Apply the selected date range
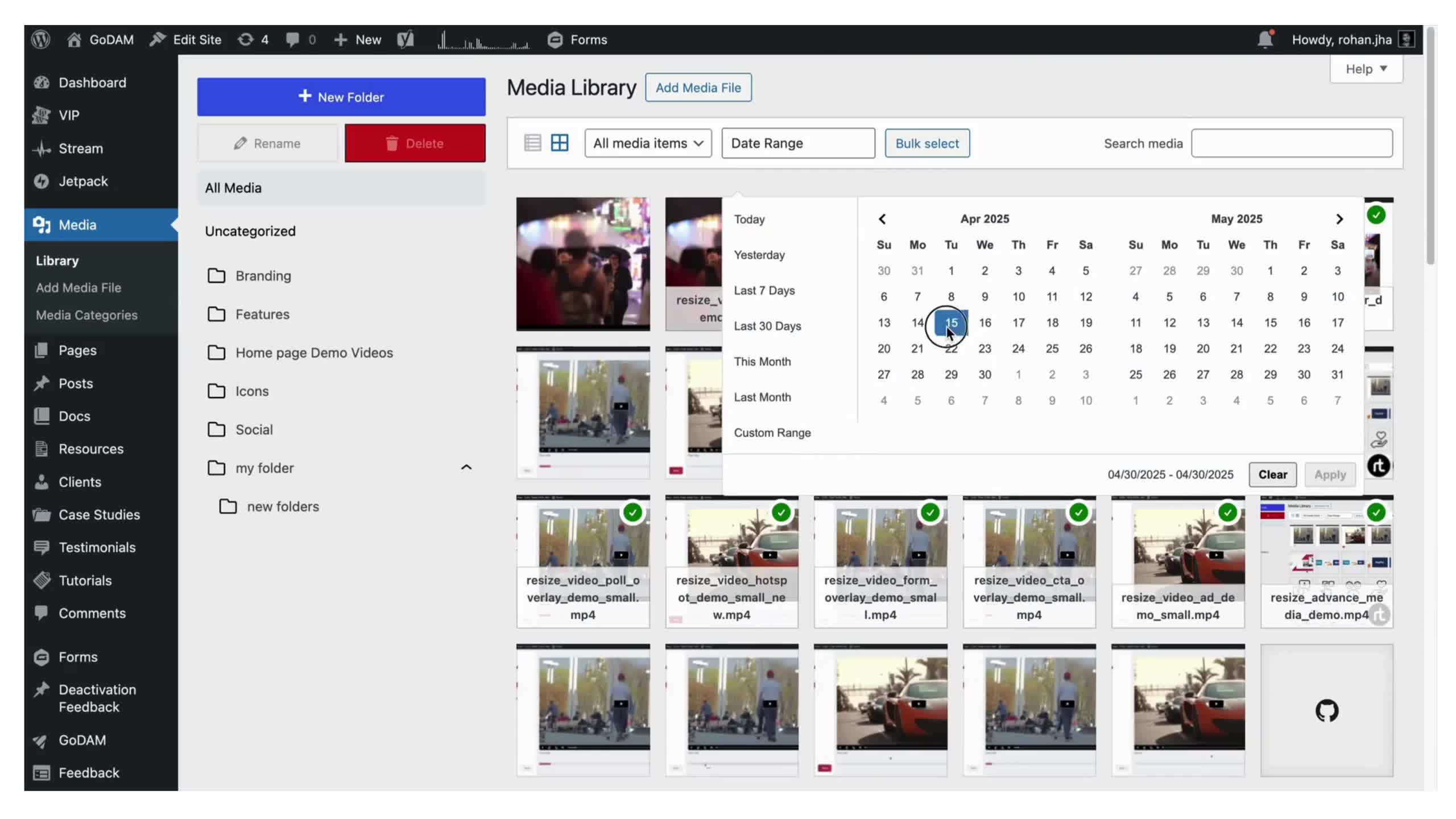1456x819 pixels. click(1330, 474)
